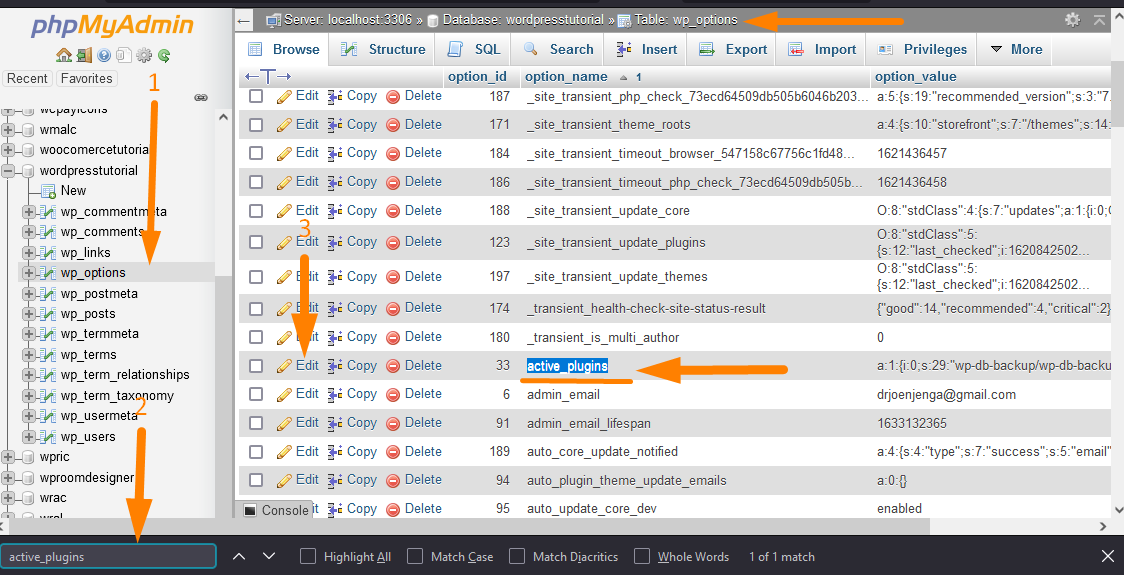
Task: Open the Insert tab
Action: (647, 49)
